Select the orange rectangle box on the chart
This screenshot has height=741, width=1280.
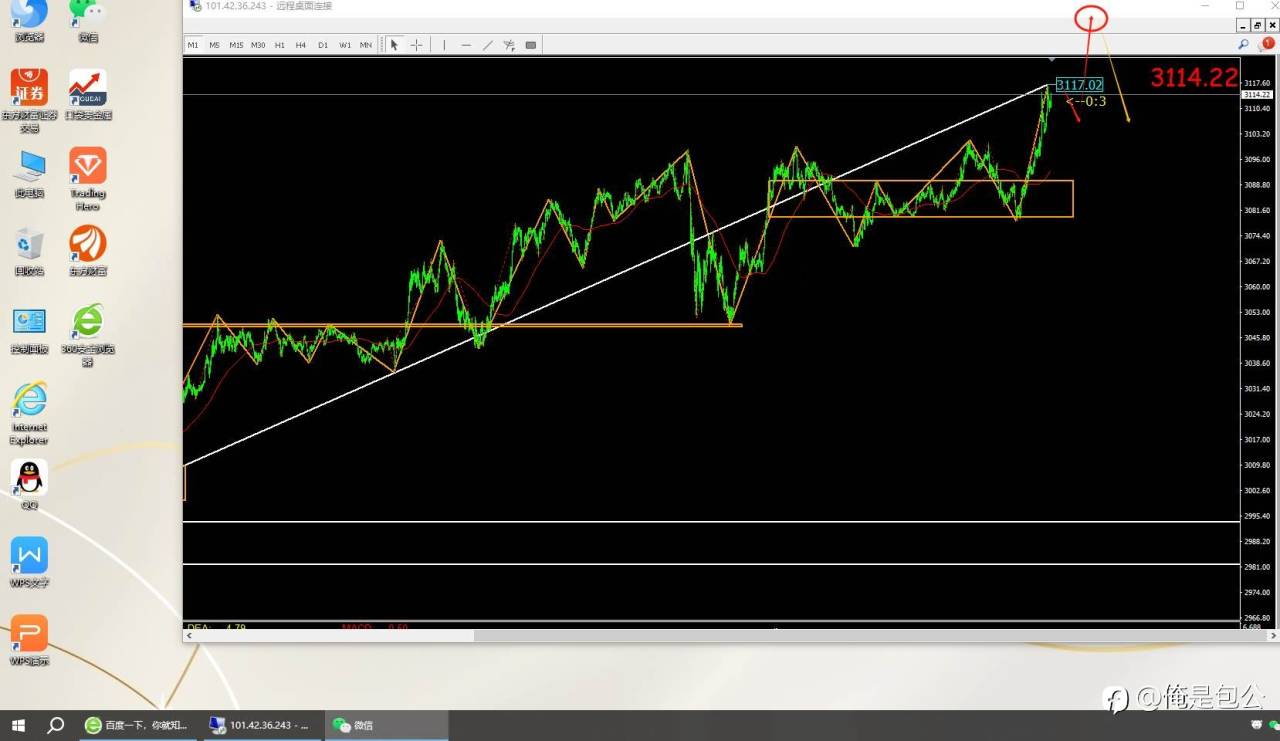(920, 198)
